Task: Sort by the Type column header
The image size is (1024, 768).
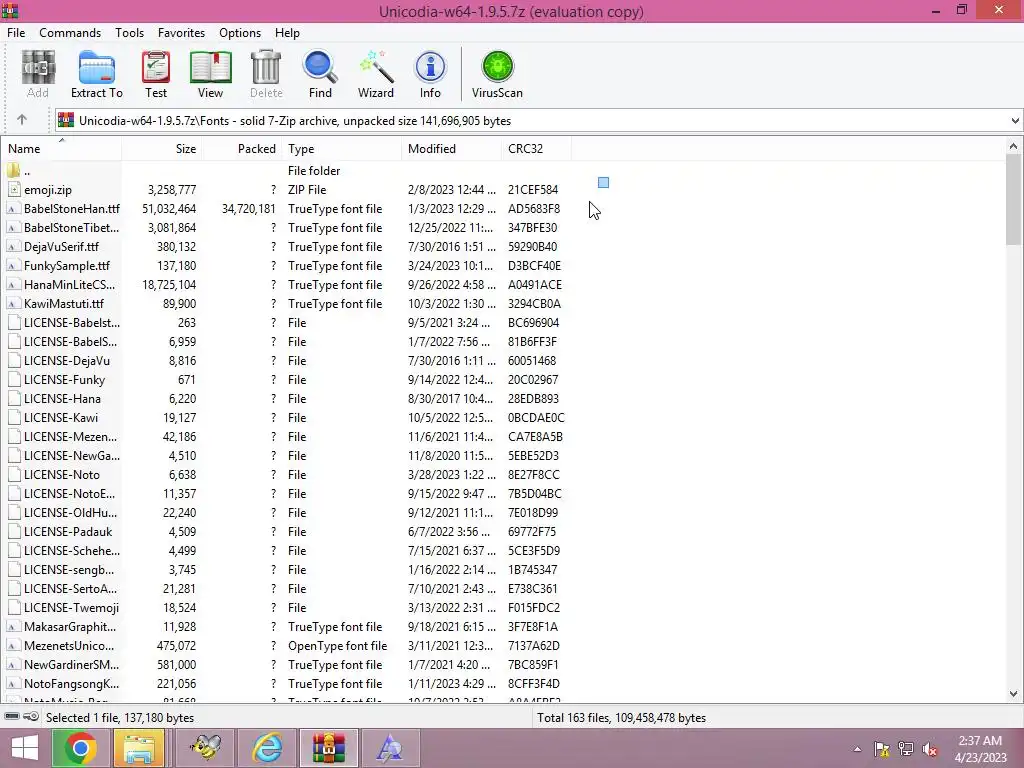Action: (342, 149)
